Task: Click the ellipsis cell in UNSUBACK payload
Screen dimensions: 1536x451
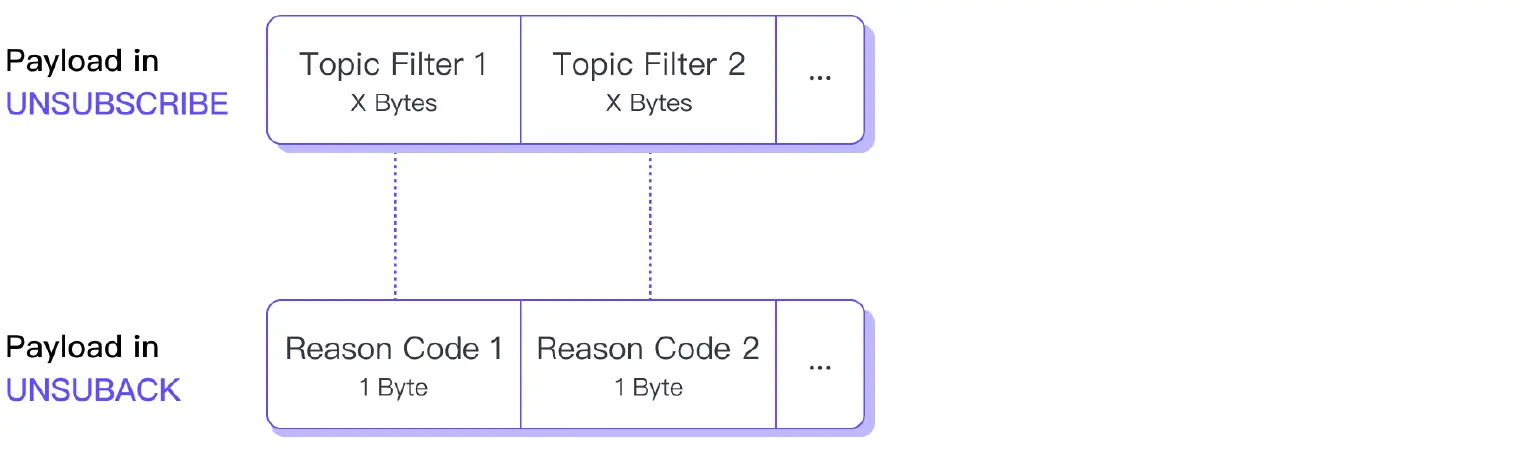Action: coord(820,365)
